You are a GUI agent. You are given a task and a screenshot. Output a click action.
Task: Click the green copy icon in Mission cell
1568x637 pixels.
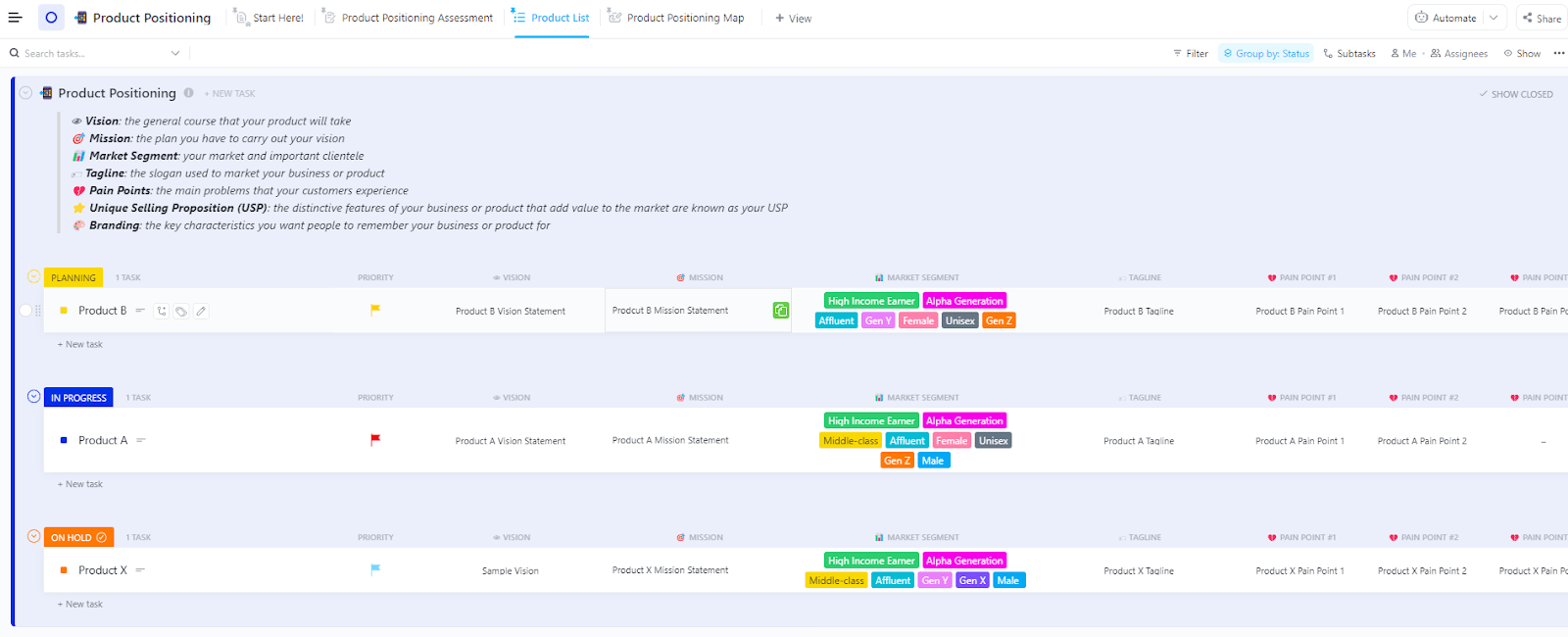coord(780,311)
